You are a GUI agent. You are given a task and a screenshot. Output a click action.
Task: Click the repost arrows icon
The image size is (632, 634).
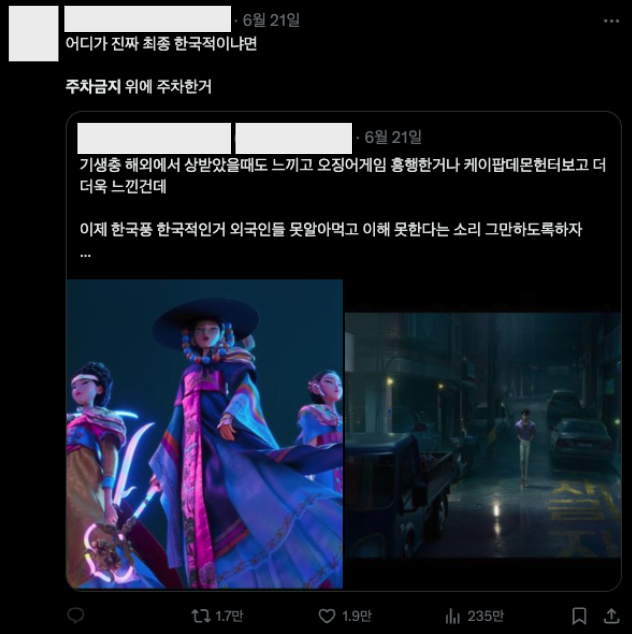201,616
